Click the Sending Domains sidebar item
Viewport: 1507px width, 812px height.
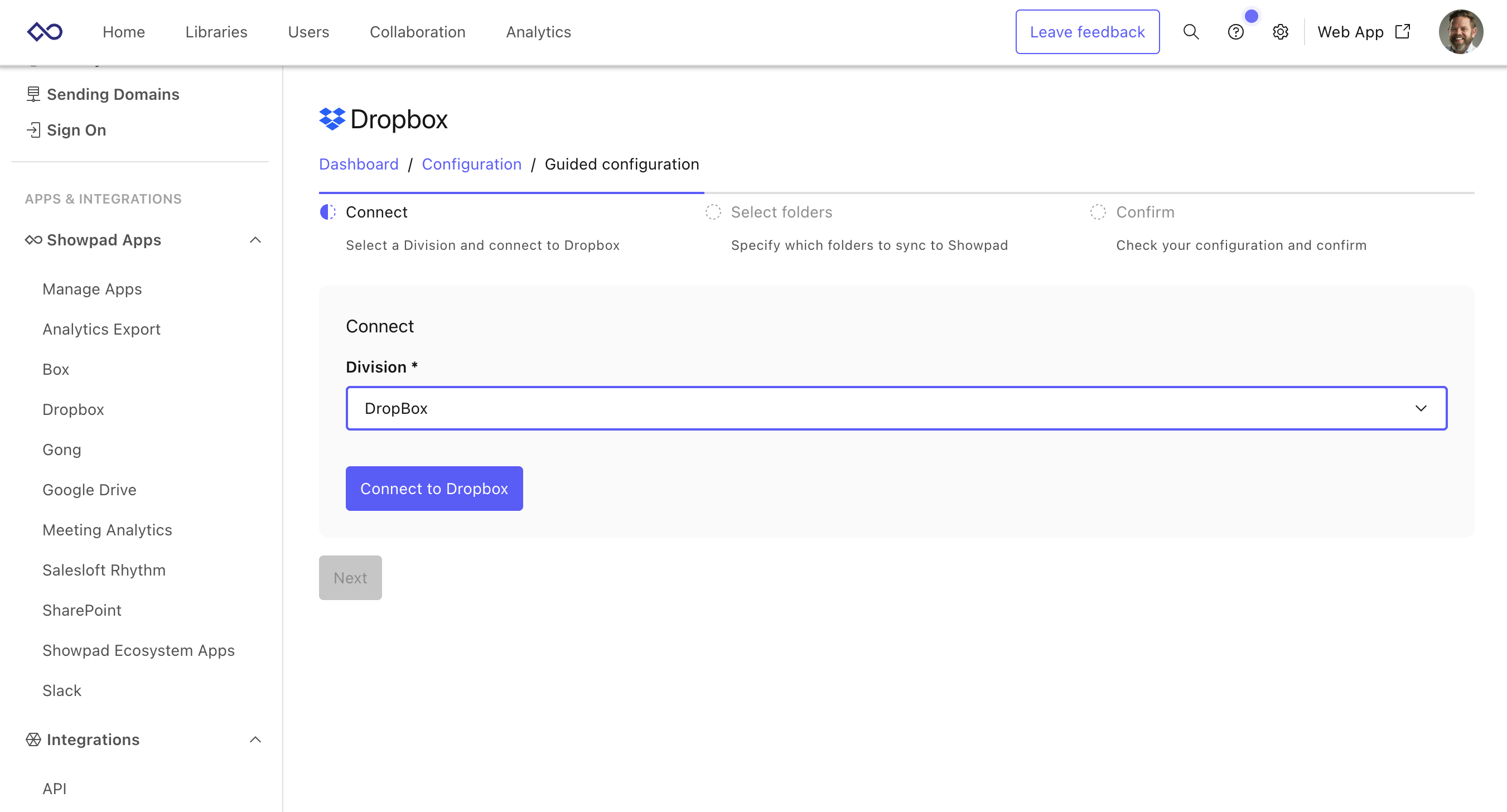click(x=112, y=94)
